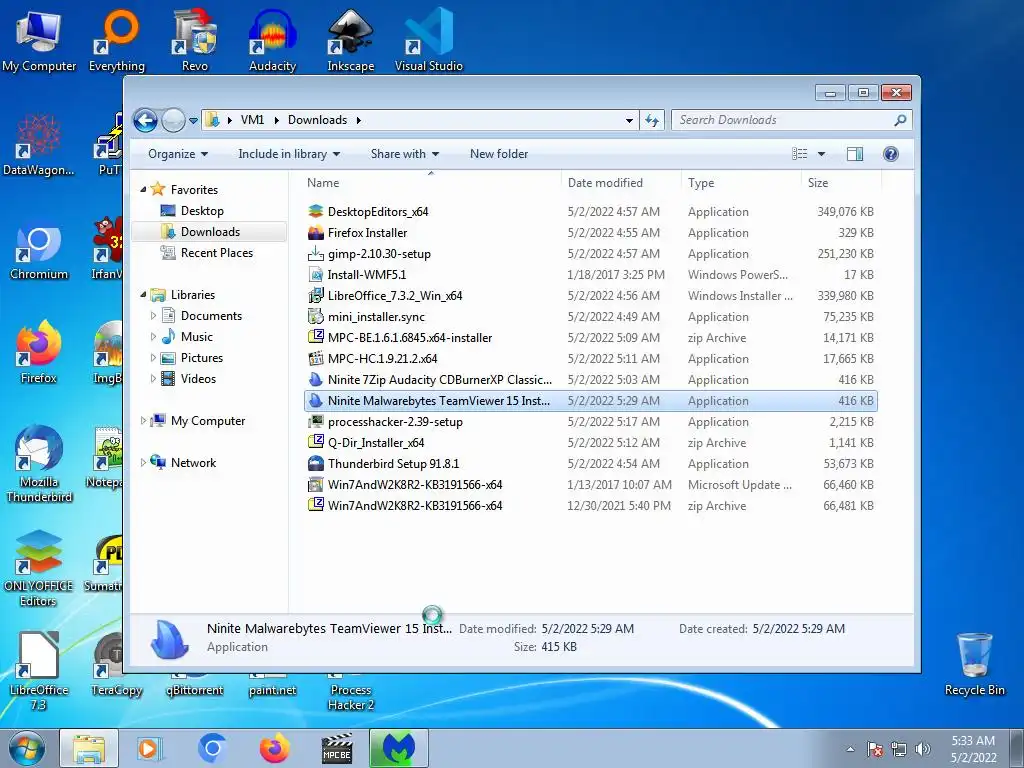
Task: Open the Process Hacker 2 desktop shortcut
Action: [x=351, y=696]
